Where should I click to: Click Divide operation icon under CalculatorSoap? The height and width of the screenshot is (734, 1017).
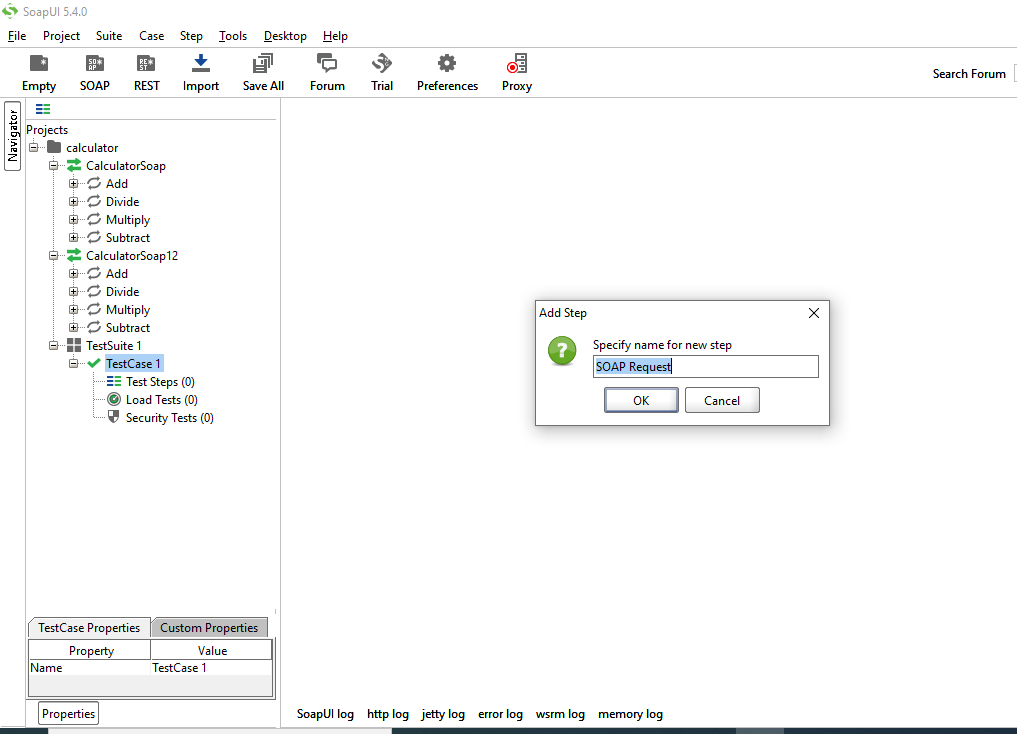point(94,202)
